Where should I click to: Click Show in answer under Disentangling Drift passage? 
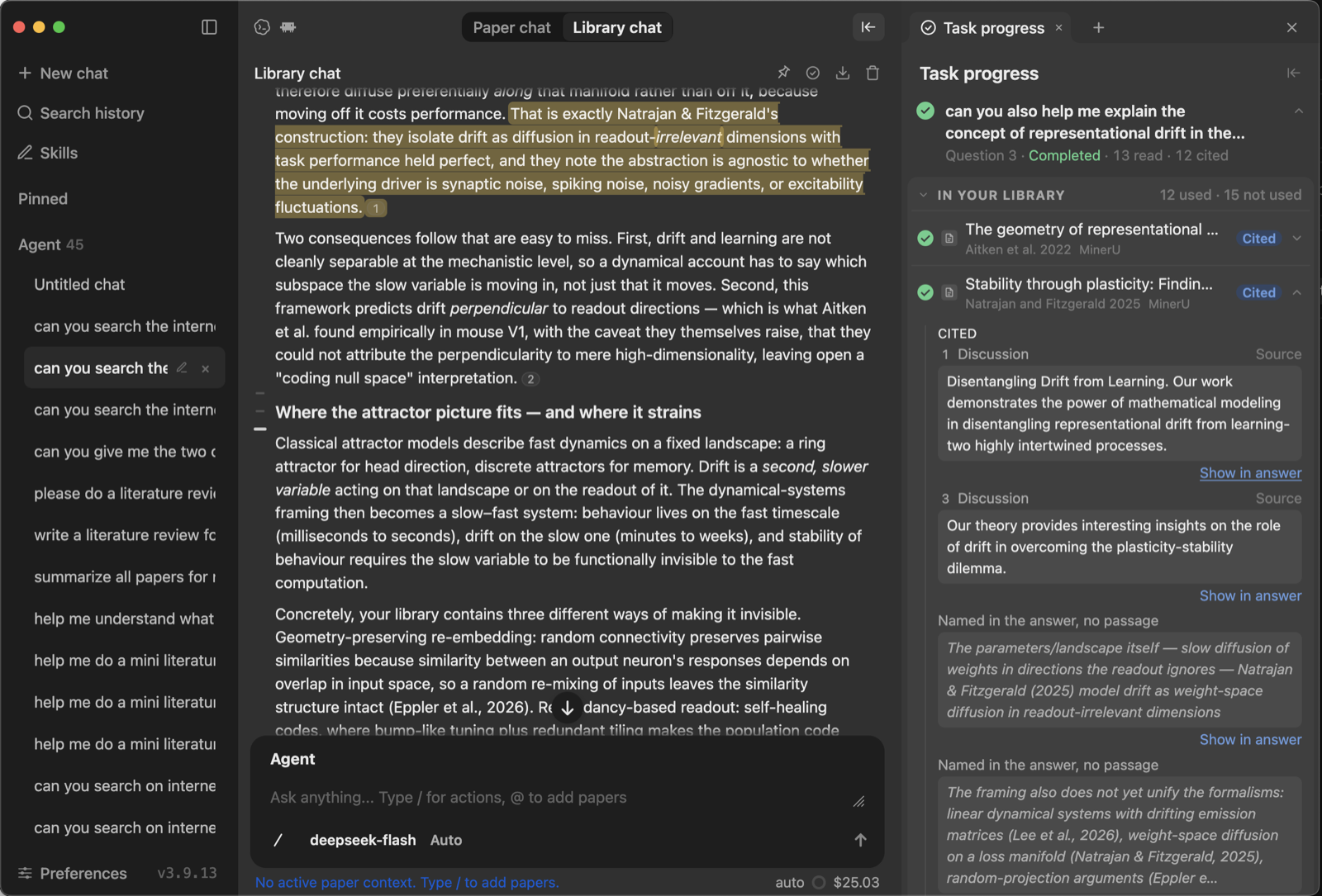click(x=1250, y=473)
